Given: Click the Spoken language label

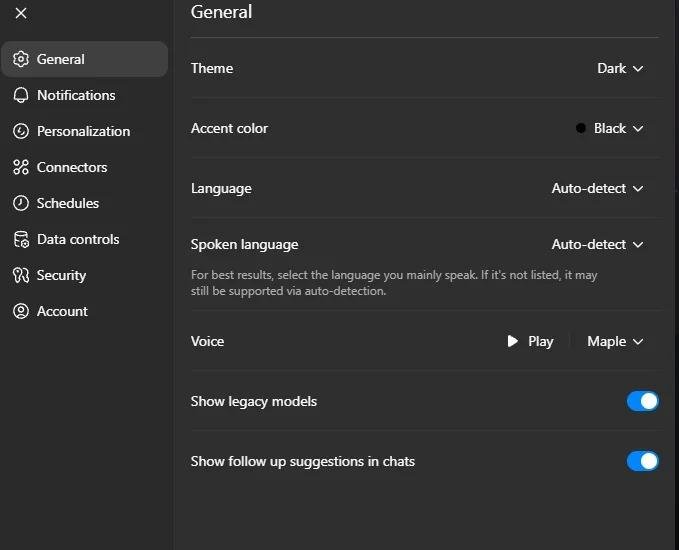Looking at the screenshot, I should (245, 245).
